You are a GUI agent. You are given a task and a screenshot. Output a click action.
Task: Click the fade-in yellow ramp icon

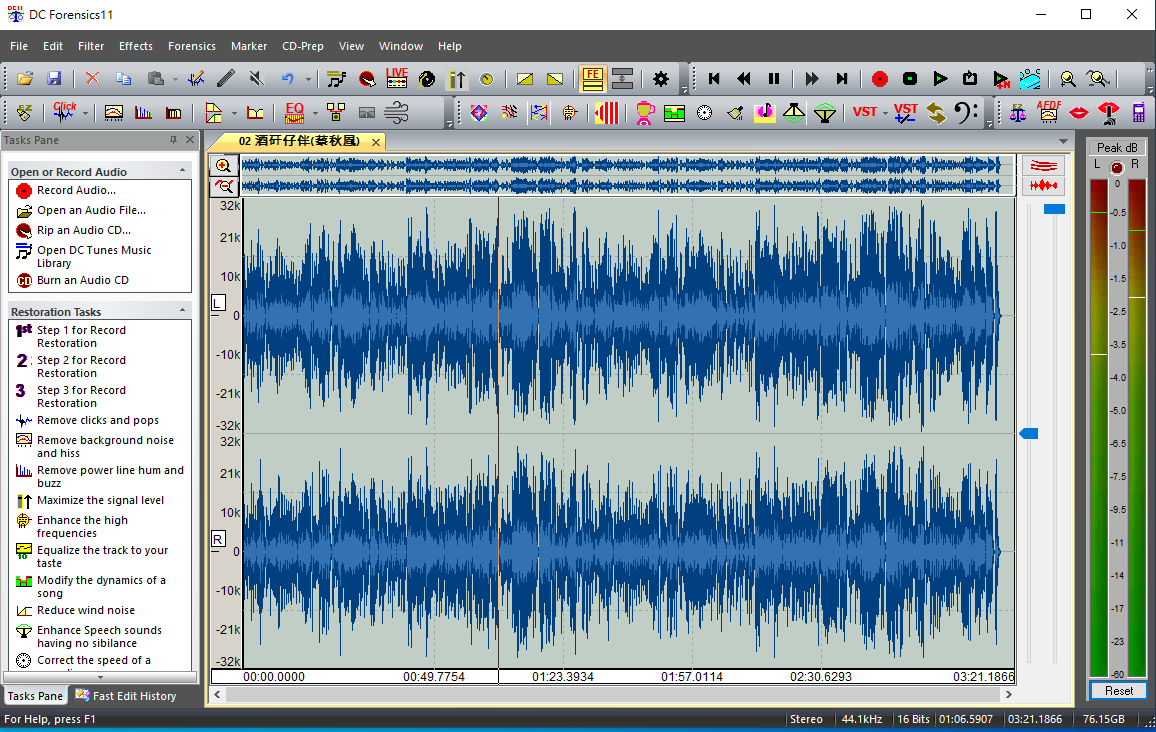pos(525,79)
